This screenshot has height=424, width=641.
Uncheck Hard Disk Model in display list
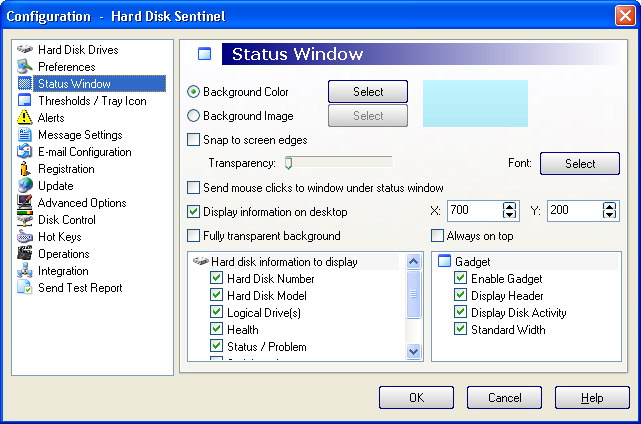click(x=216, y=295)
